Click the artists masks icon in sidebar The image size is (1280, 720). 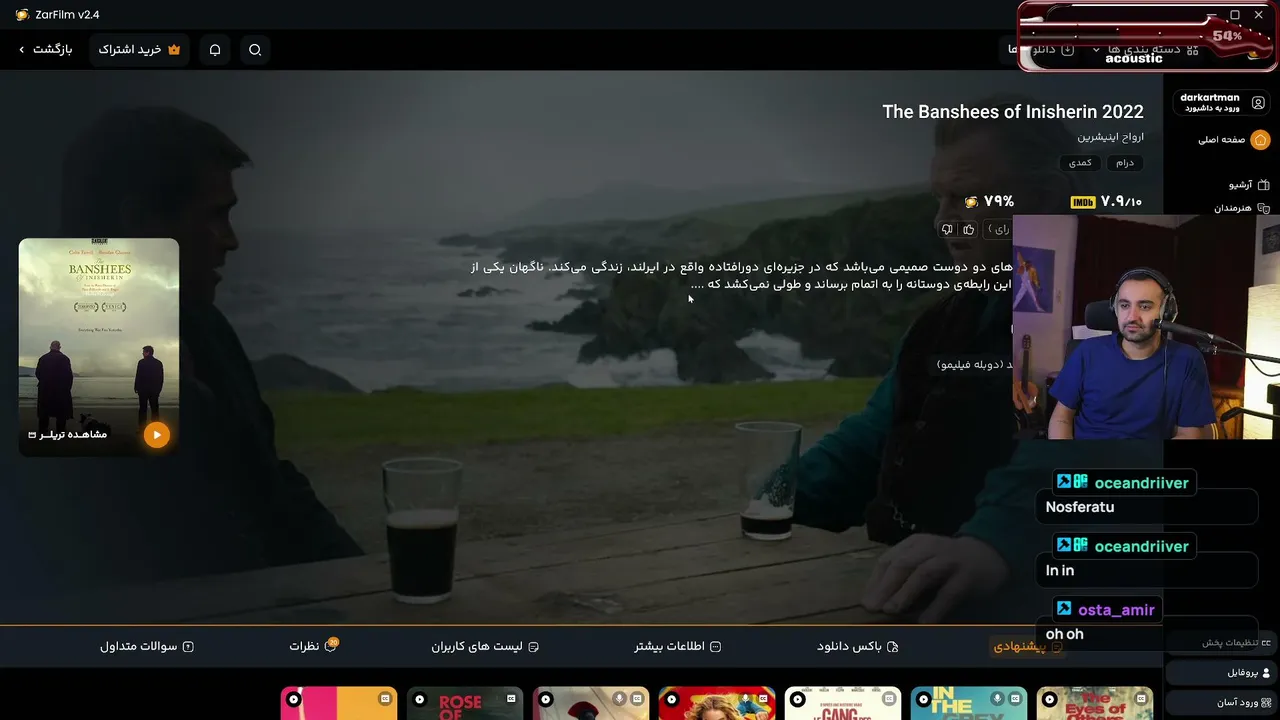(x=1263, y=208)
